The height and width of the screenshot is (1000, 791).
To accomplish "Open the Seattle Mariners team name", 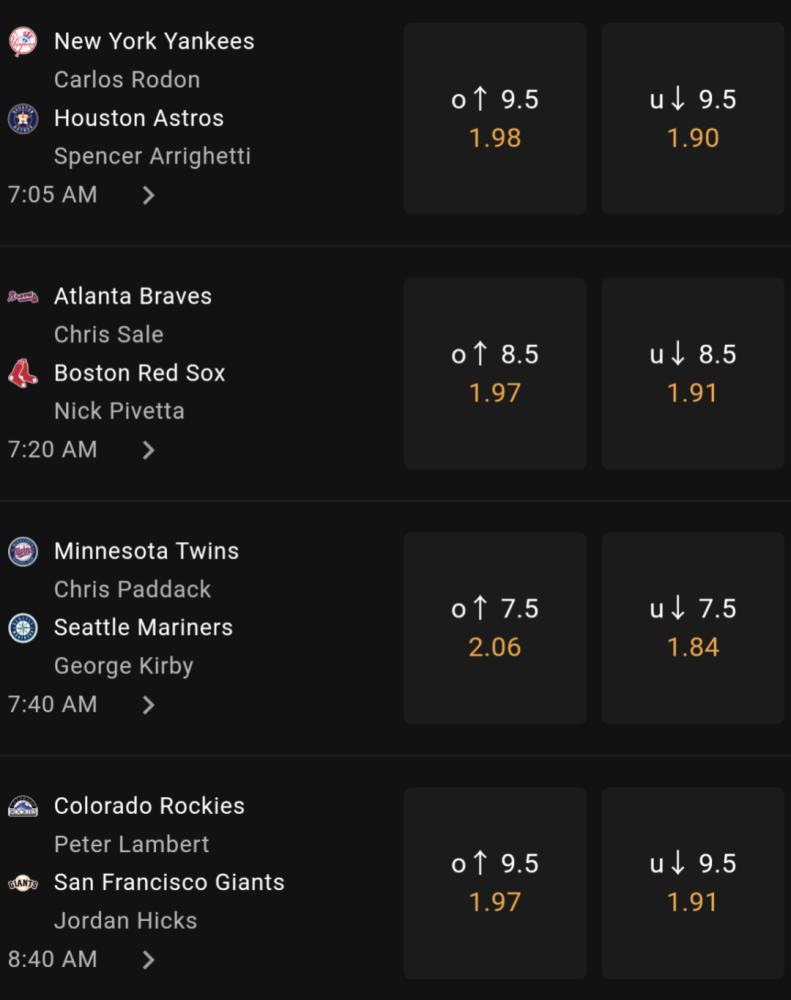I will pos(143,628).
